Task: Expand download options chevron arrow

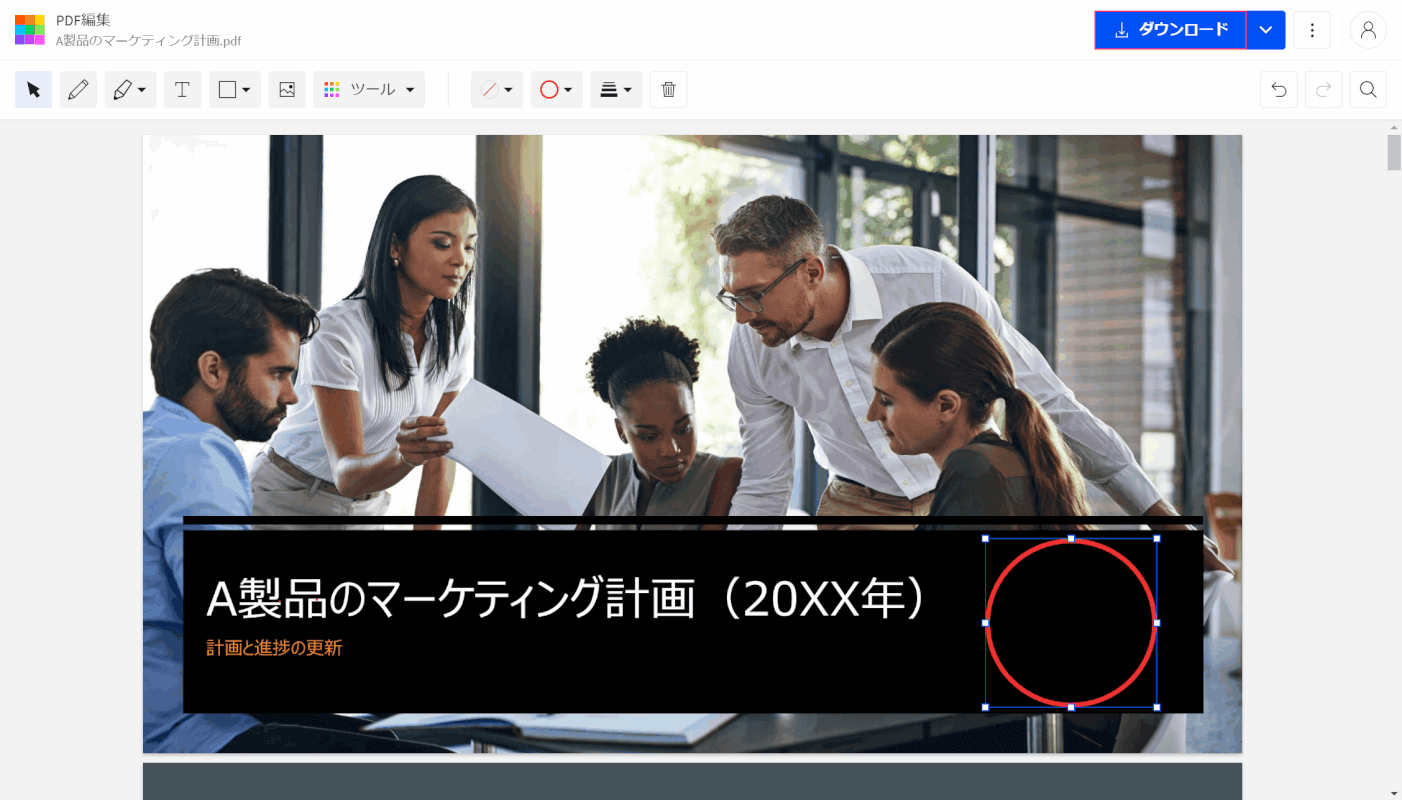Action: [1266, 30]
